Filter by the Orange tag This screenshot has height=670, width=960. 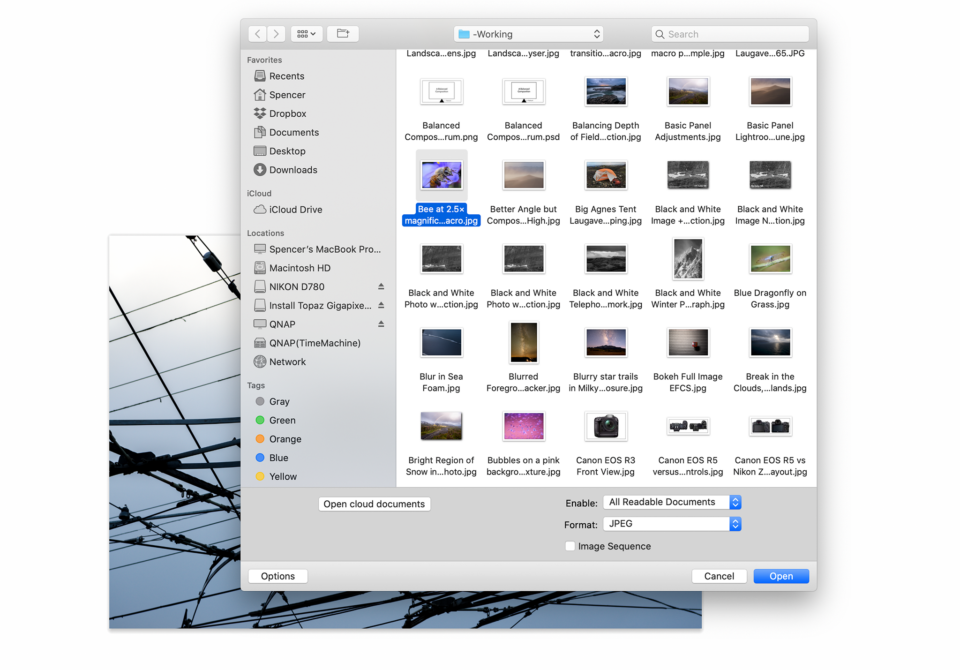point(284,439)
